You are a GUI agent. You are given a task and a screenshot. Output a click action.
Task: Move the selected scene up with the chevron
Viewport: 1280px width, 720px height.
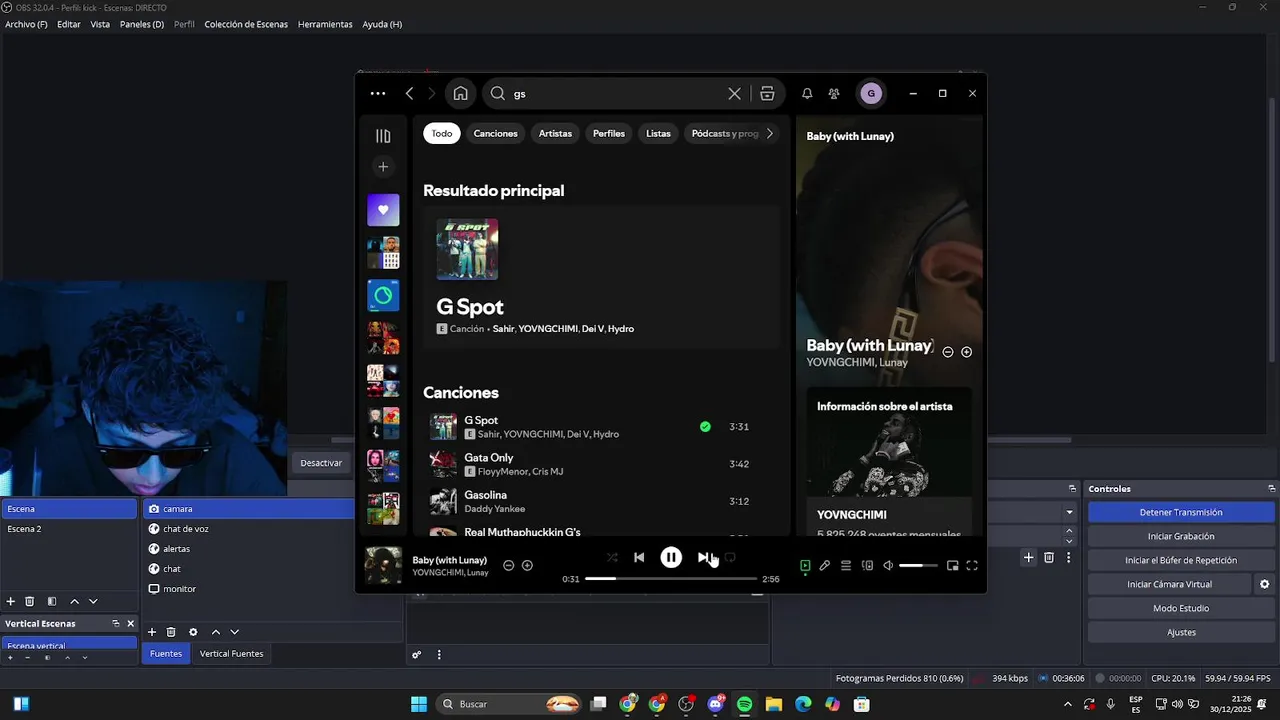pos(74,601)
